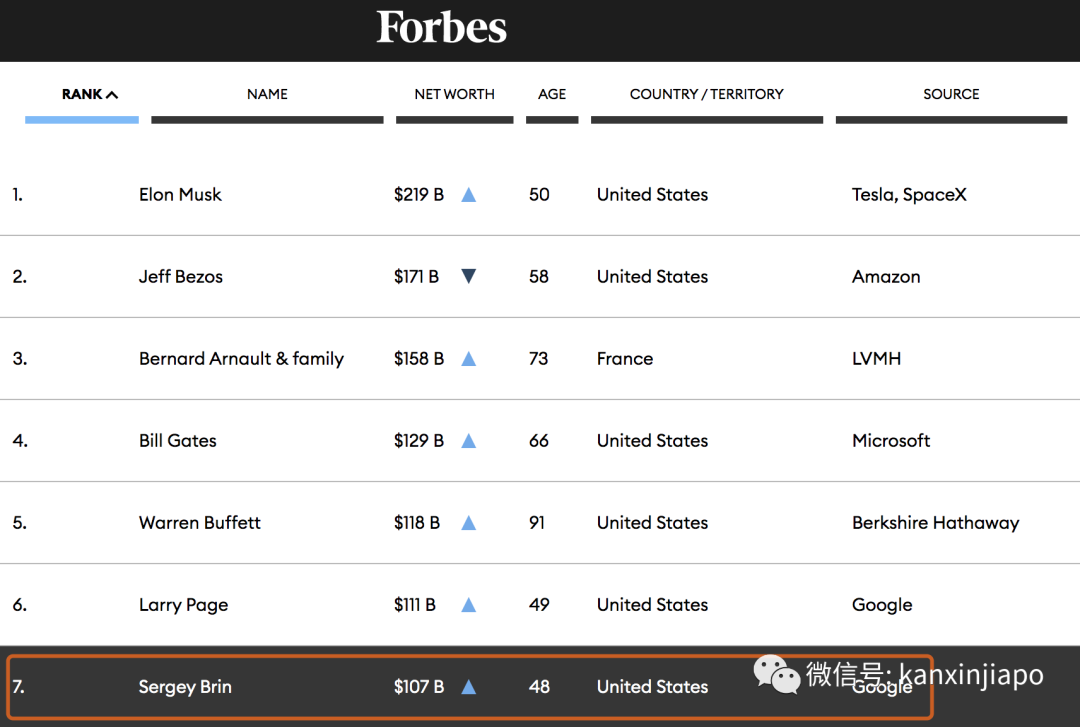The height and width of the screenshot is (727, 1080).
Task: Click the Microsoft source cell
Action: 891,440
